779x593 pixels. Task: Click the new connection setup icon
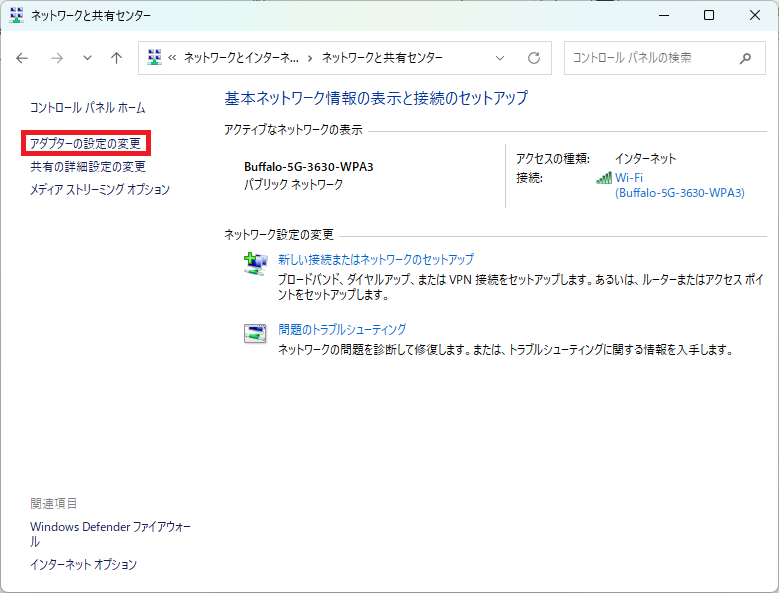255,263
